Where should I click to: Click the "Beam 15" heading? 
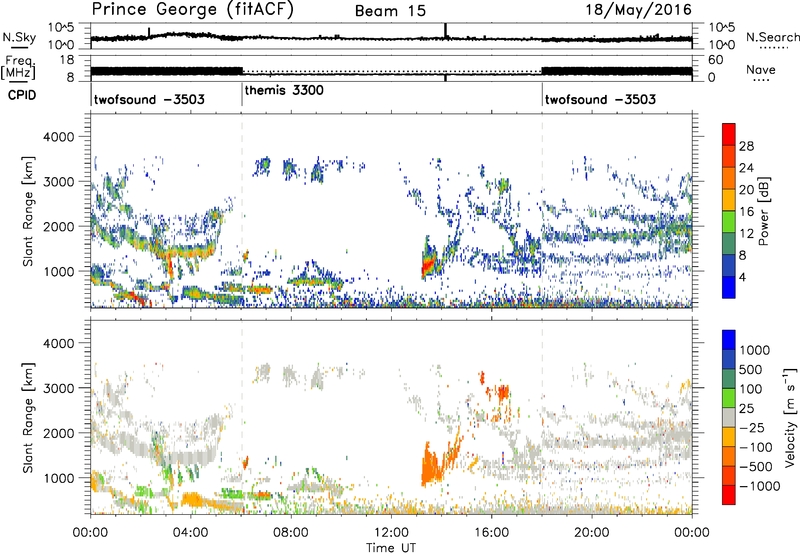(390, 11)
